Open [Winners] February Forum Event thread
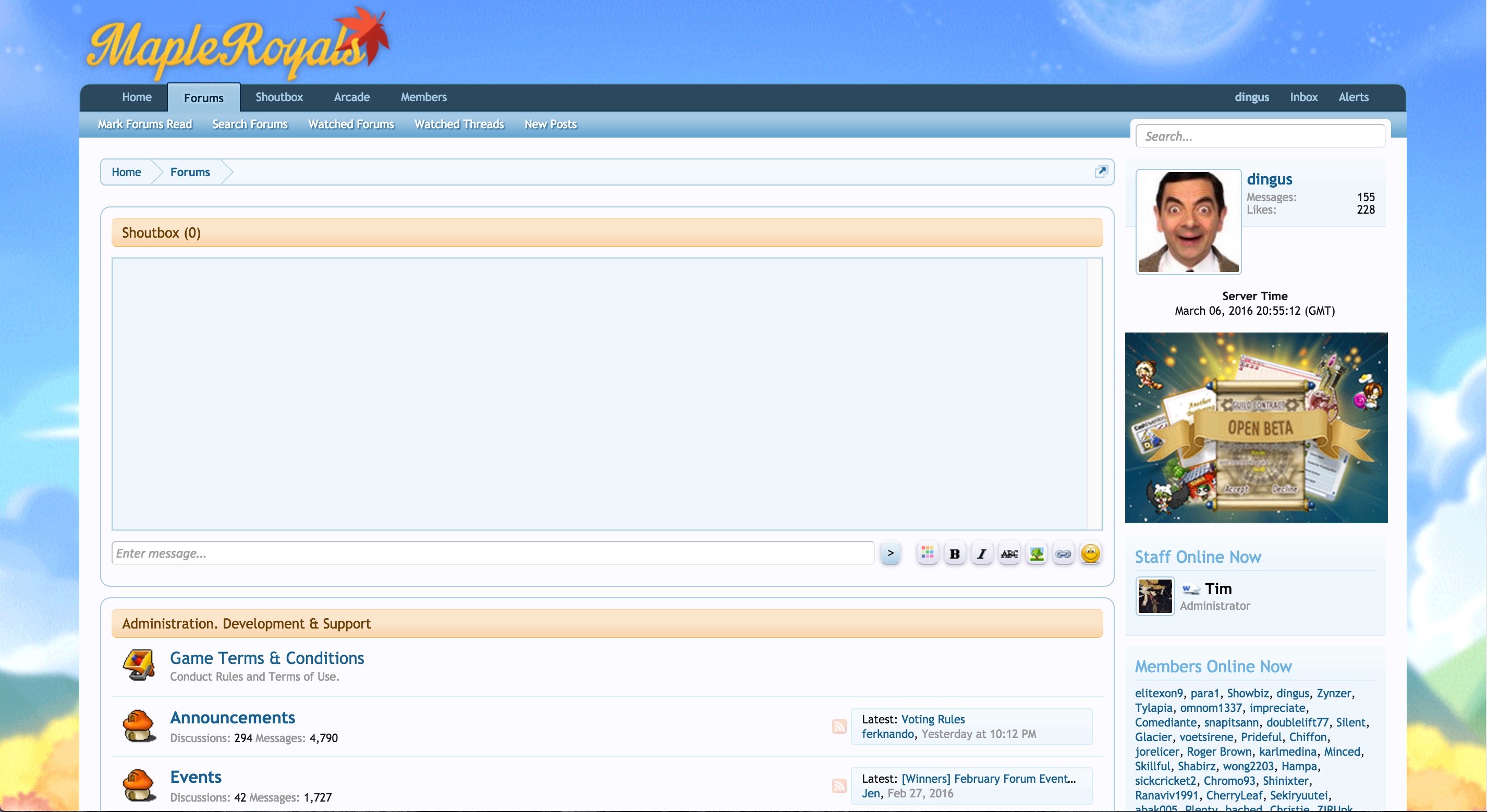1487x812 pixels. pos(988,779)
